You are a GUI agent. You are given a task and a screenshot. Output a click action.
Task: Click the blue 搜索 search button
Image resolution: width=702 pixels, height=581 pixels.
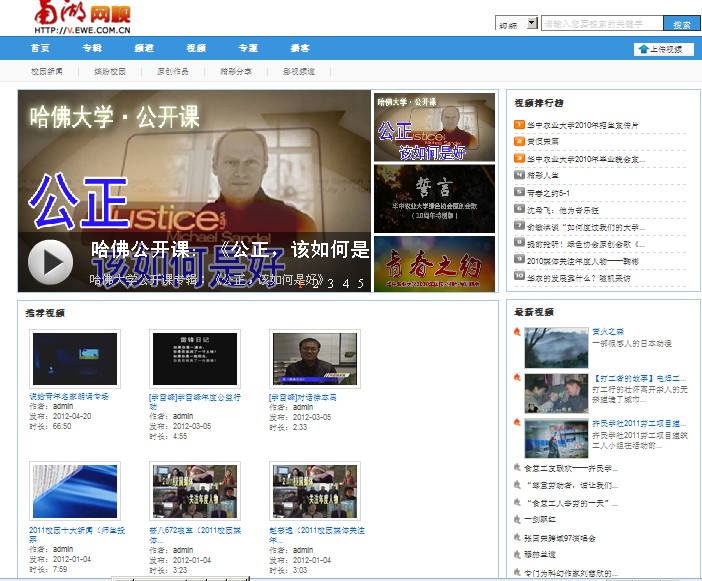[x=681, y=24]
